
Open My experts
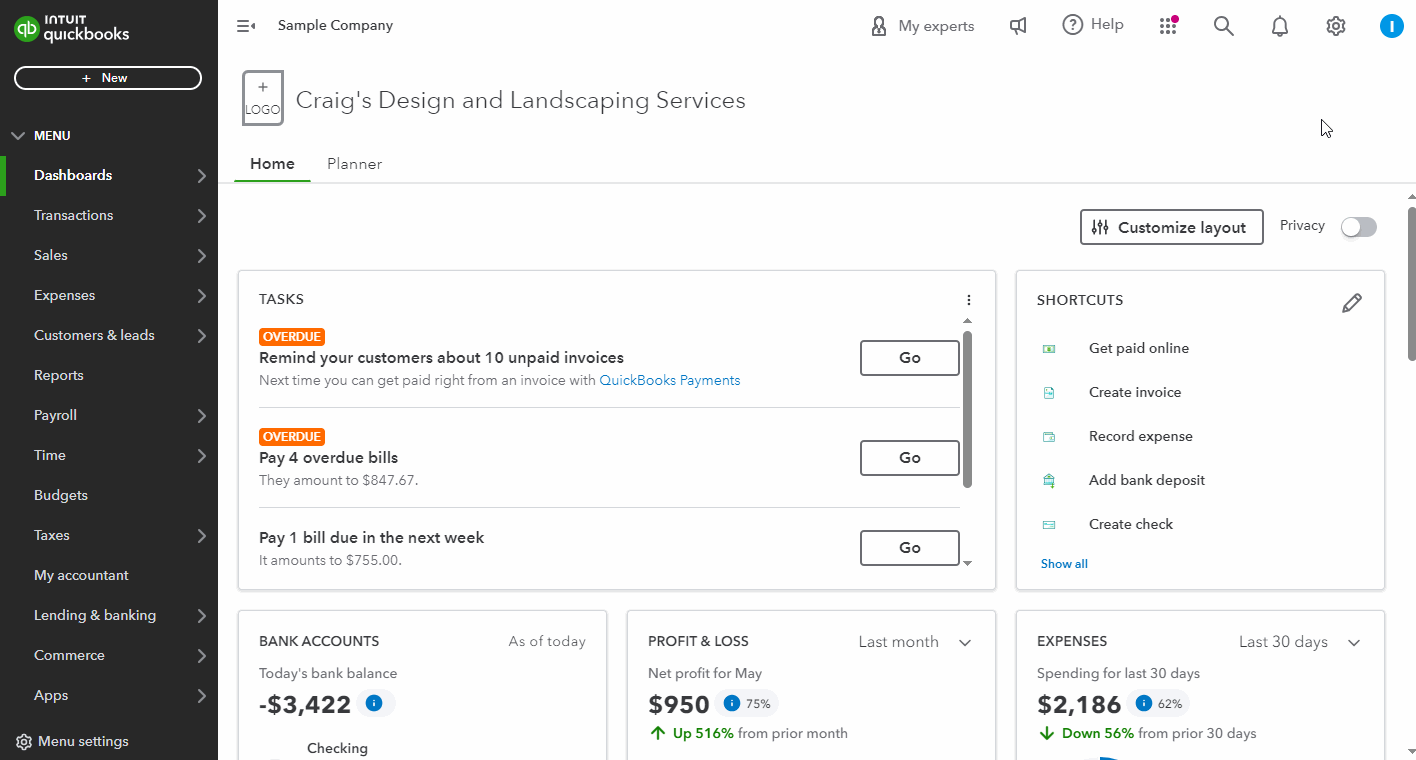coord(922,26)
